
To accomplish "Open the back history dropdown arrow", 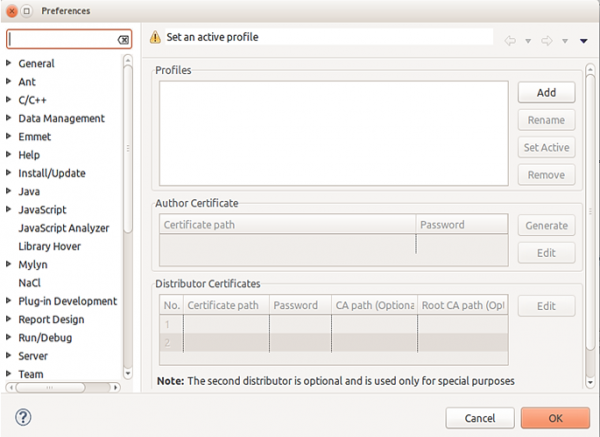I will tap(528, 41).
